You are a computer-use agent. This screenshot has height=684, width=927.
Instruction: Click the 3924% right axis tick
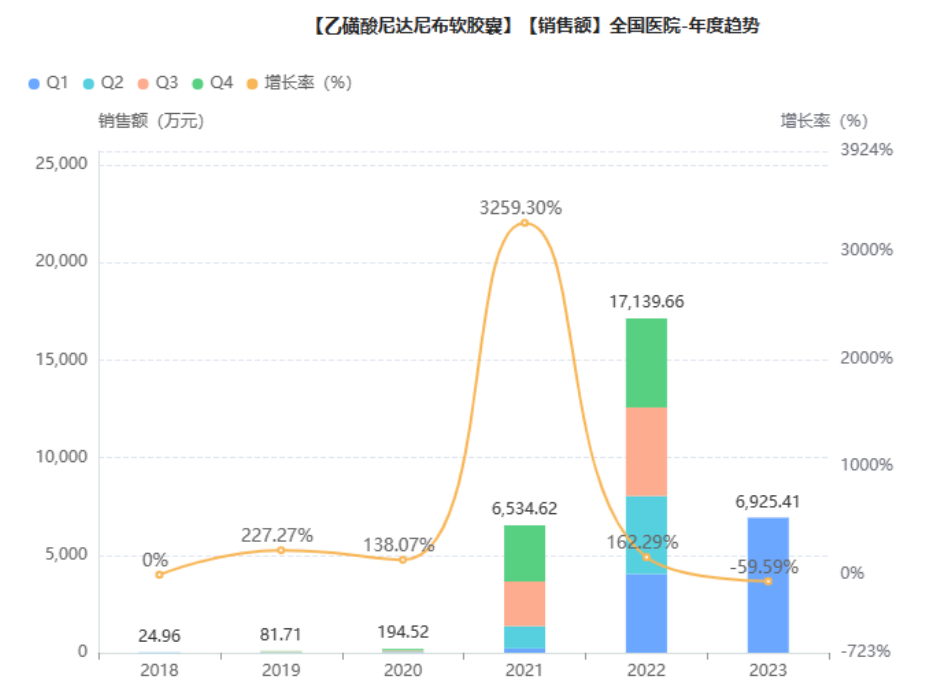click(867, 150)
